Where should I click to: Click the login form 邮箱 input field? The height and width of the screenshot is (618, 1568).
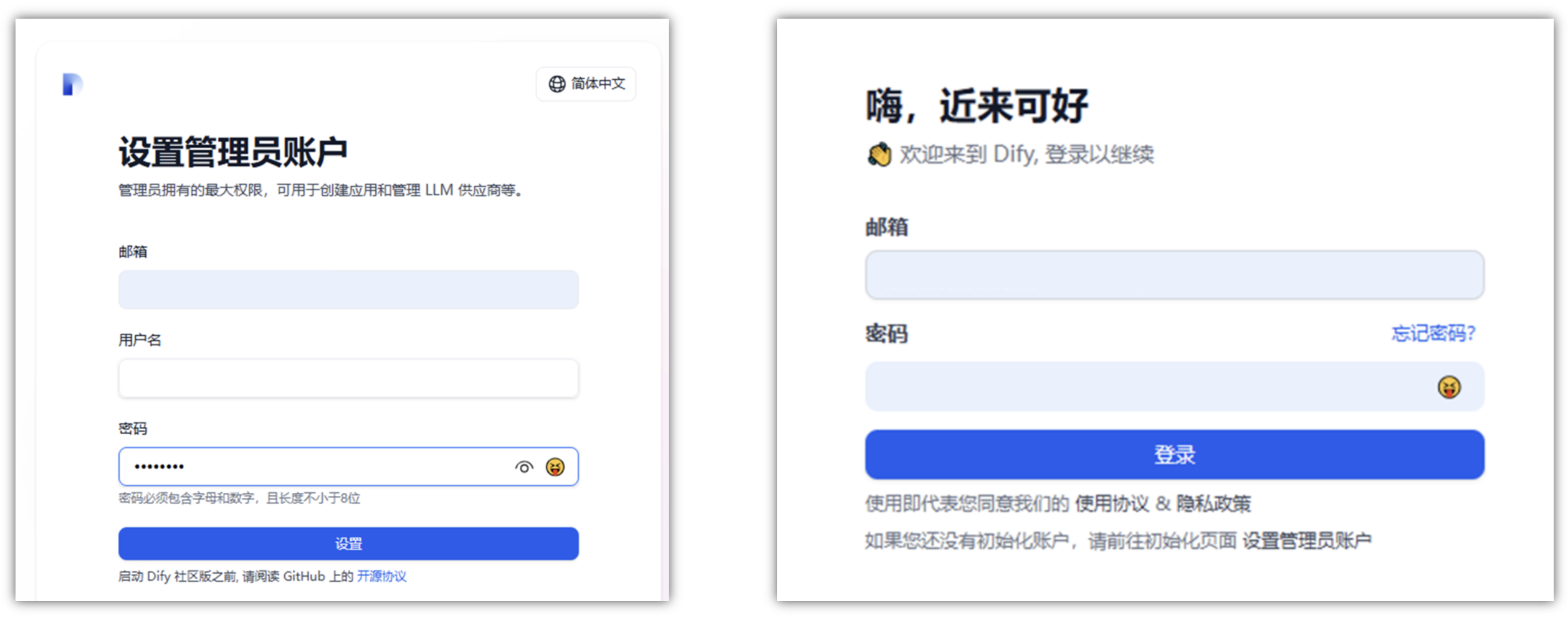click(x=1174, y=275)
